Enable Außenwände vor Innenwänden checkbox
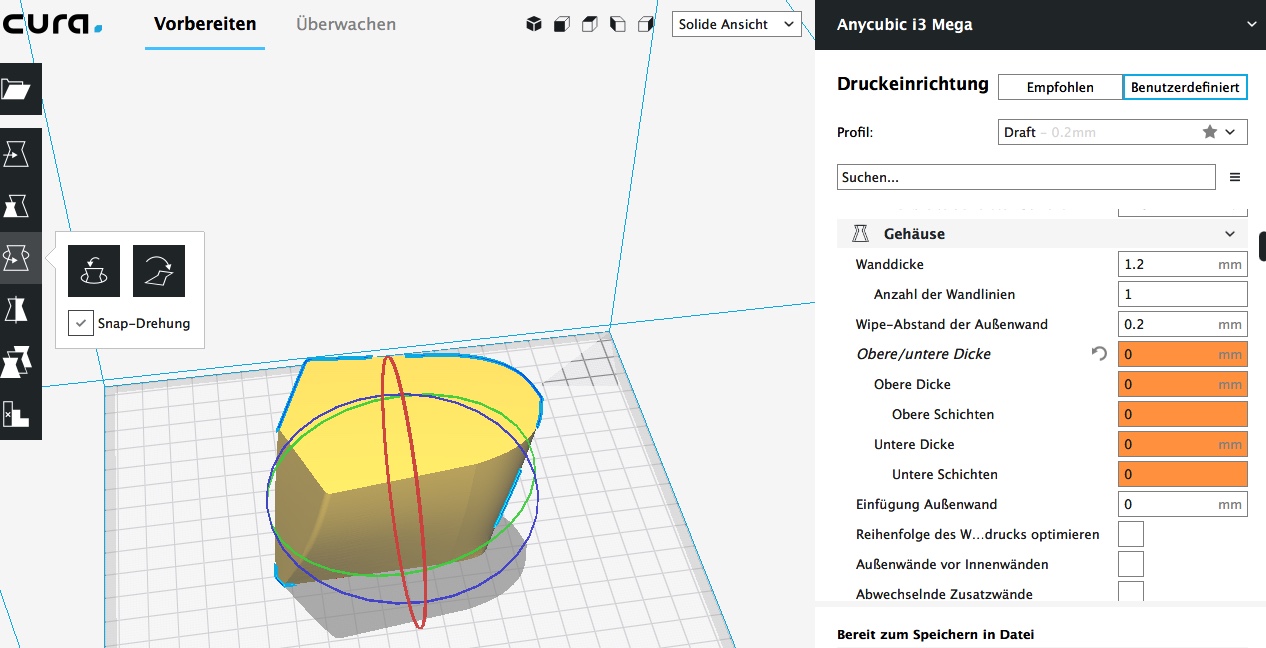This screenshot has height=648, width=1266. 1130,564
